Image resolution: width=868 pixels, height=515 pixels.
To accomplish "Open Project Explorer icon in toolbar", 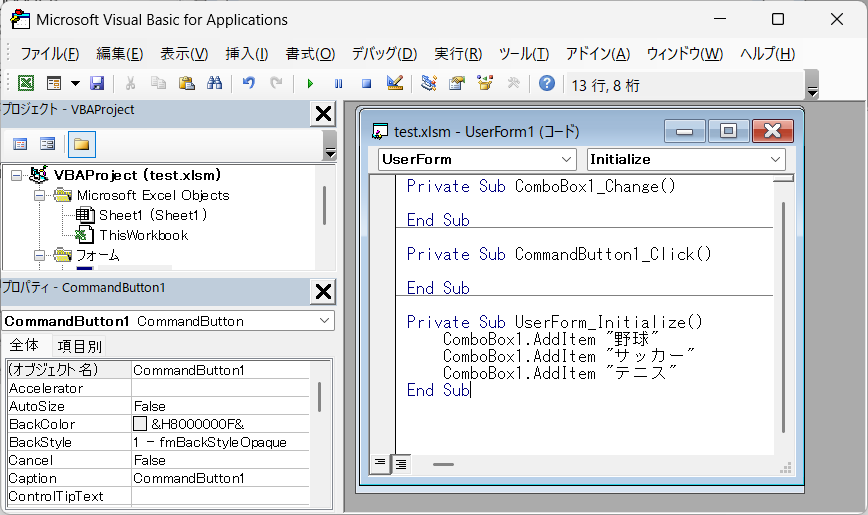I will coord(428,84).
